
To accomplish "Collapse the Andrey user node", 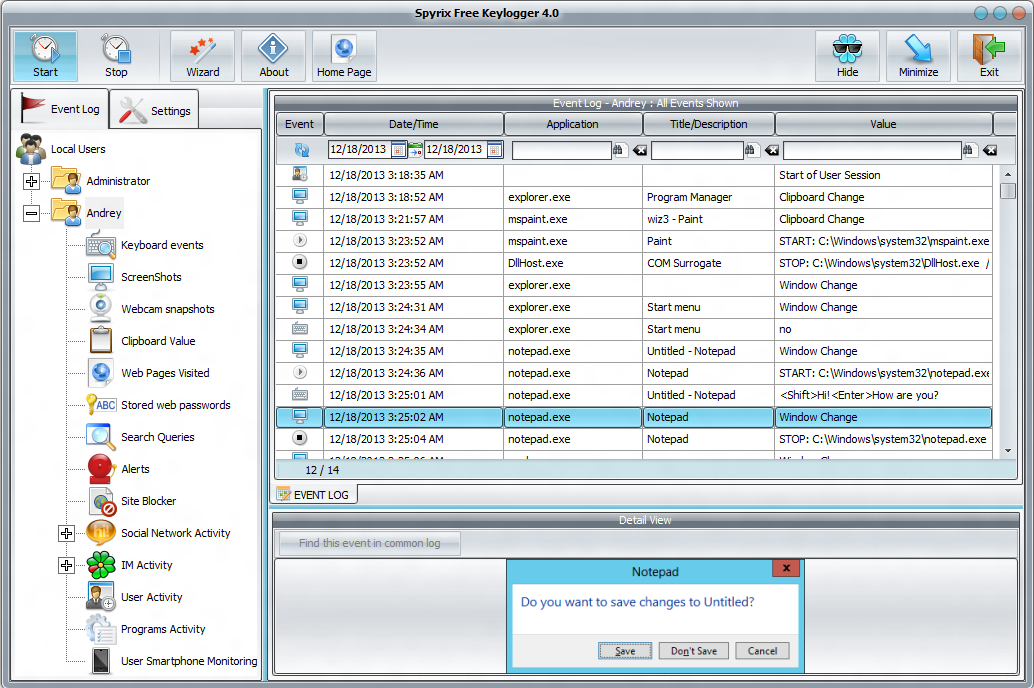I will 31,213.
